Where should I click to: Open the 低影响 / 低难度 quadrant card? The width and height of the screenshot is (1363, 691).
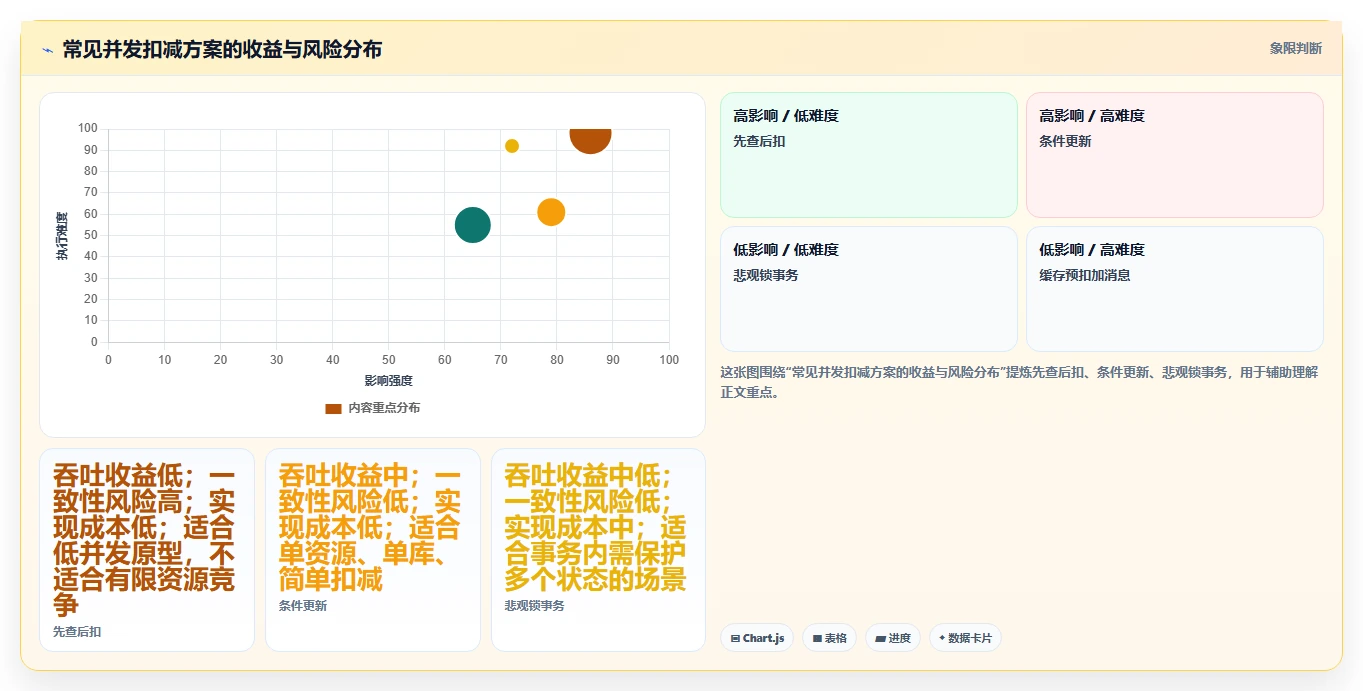869,289
